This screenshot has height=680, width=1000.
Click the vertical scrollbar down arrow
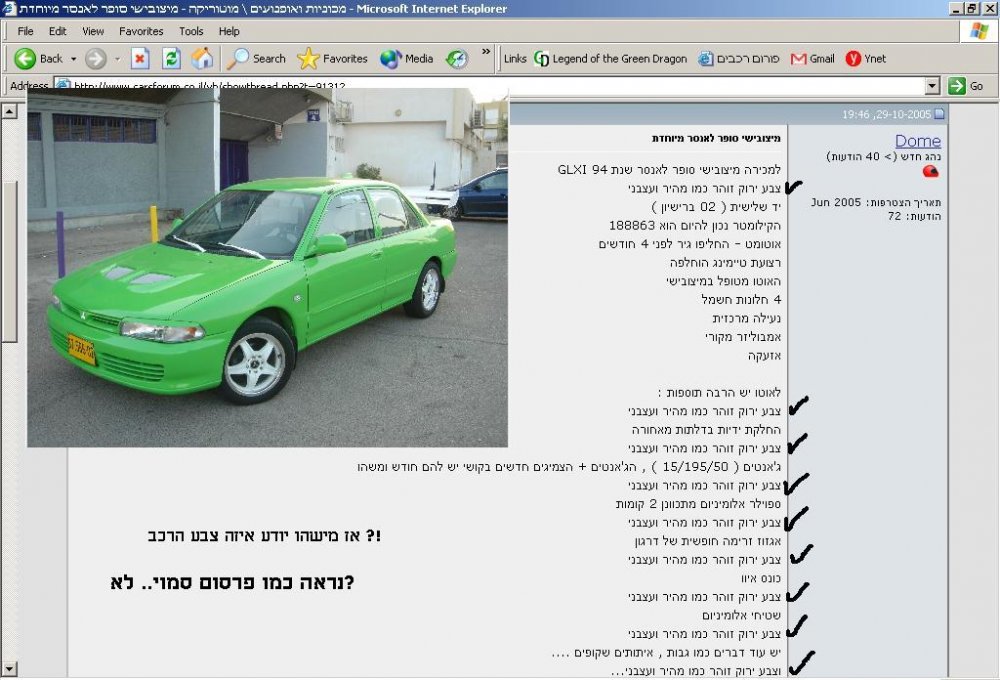pos(9,669)
